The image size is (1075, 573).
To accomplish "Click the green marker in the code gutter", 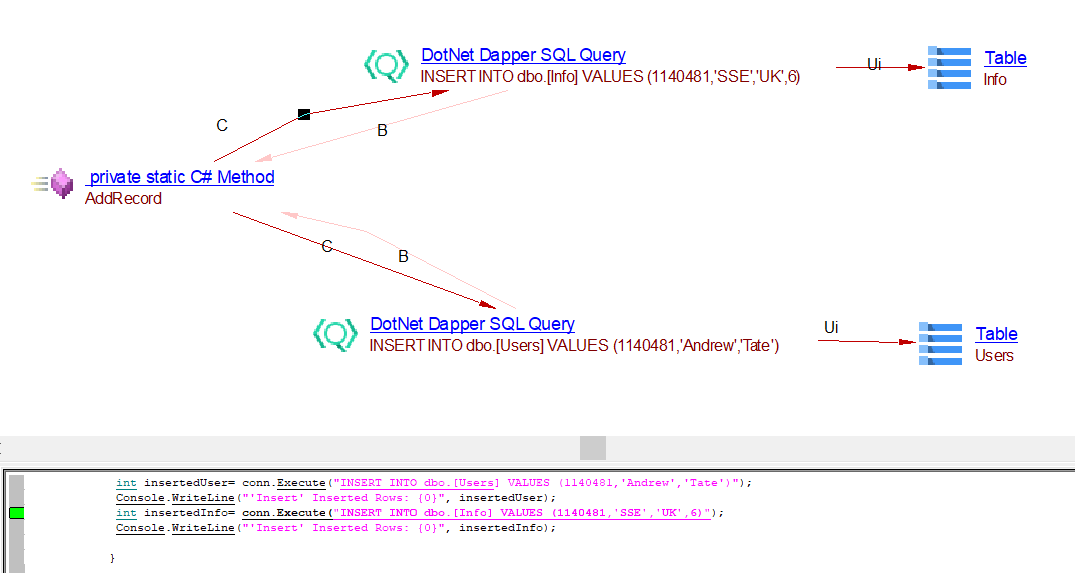I will click(x=16, y=513).
